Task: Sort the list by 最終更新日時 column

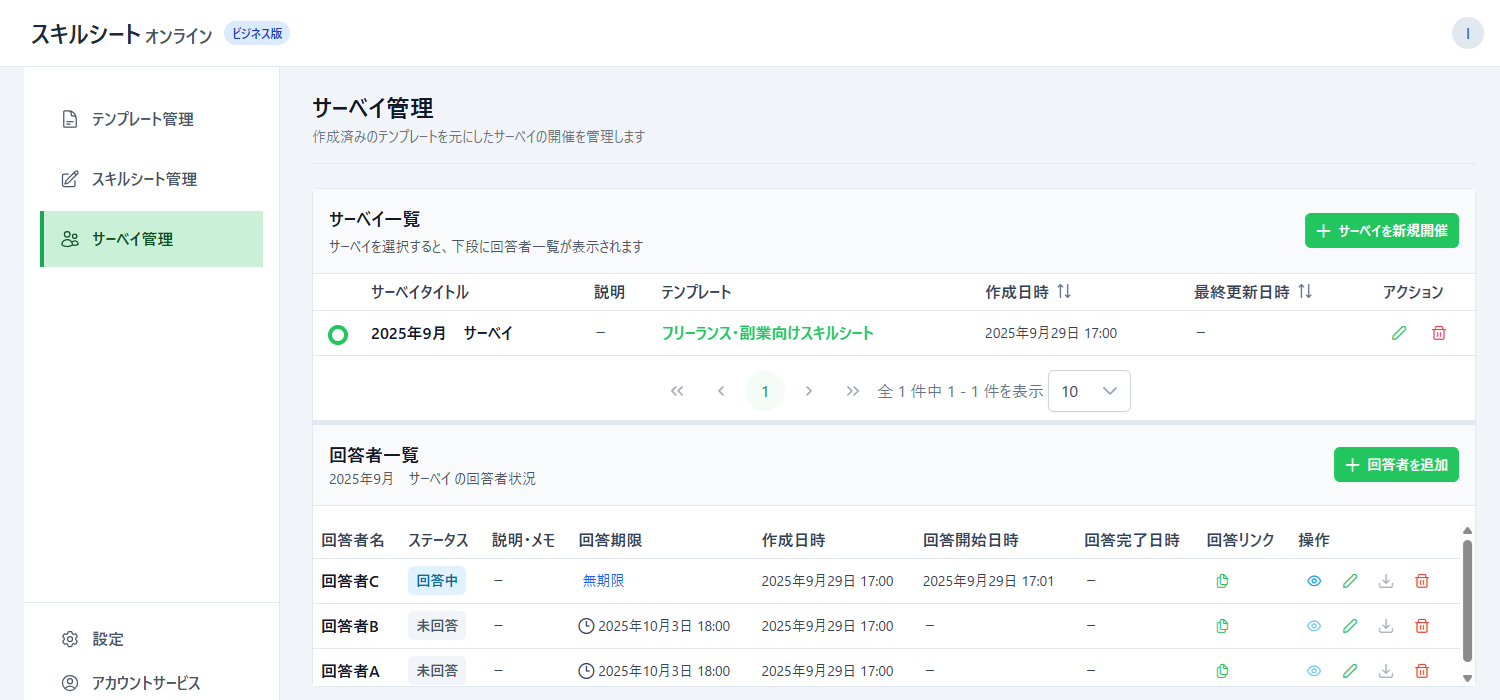Action: point(1304,292)
